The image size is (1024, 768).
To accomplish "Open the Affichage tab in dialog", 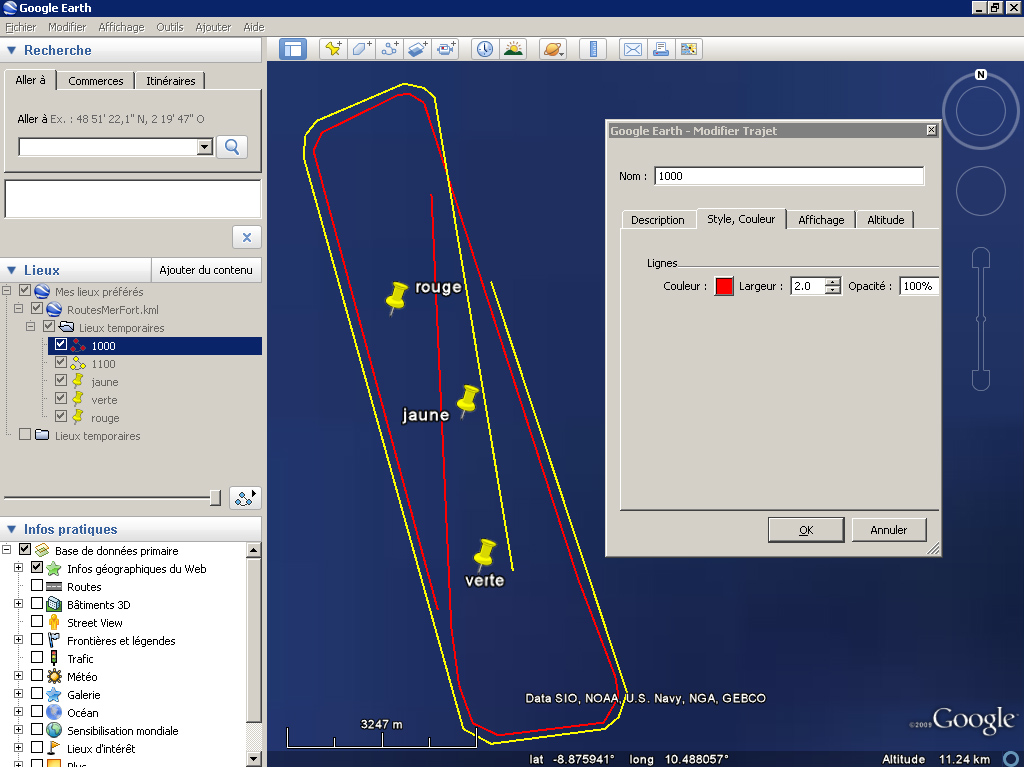I will 821,220.
